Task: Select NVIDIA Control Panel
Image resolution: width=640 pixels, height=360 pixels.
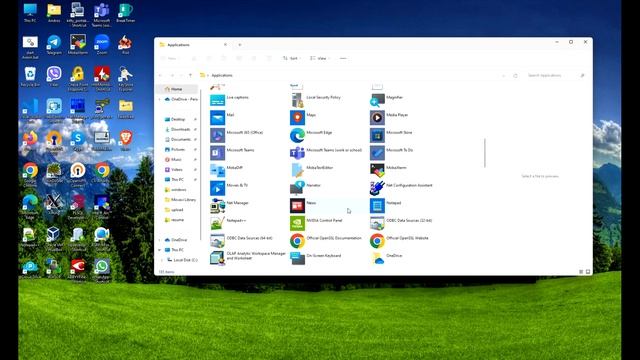Action: [x=316, y=223]
